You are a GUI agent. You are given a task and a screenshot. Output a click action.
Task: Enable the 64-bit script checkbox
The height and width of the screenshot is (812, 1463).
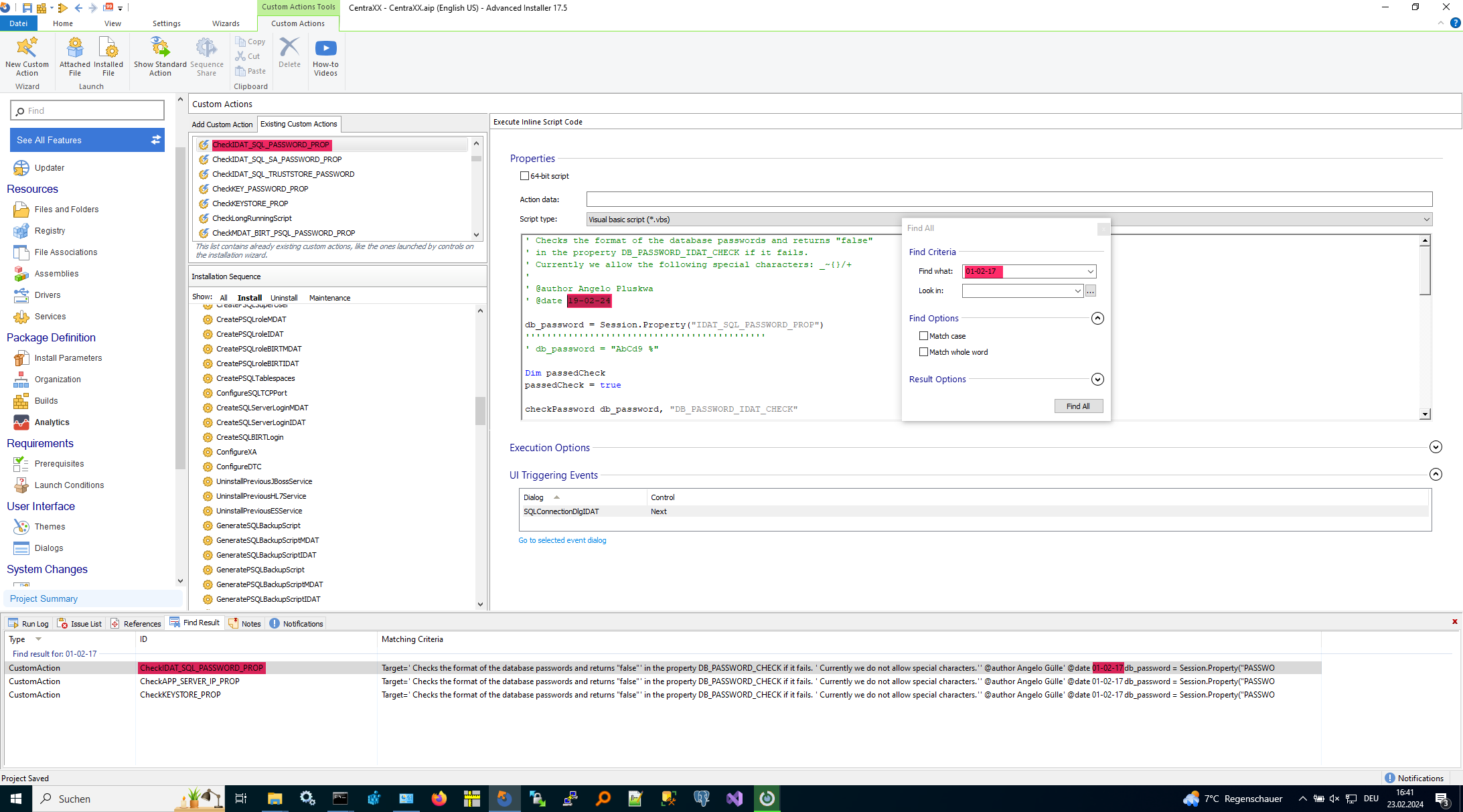(x=524, y=176)
